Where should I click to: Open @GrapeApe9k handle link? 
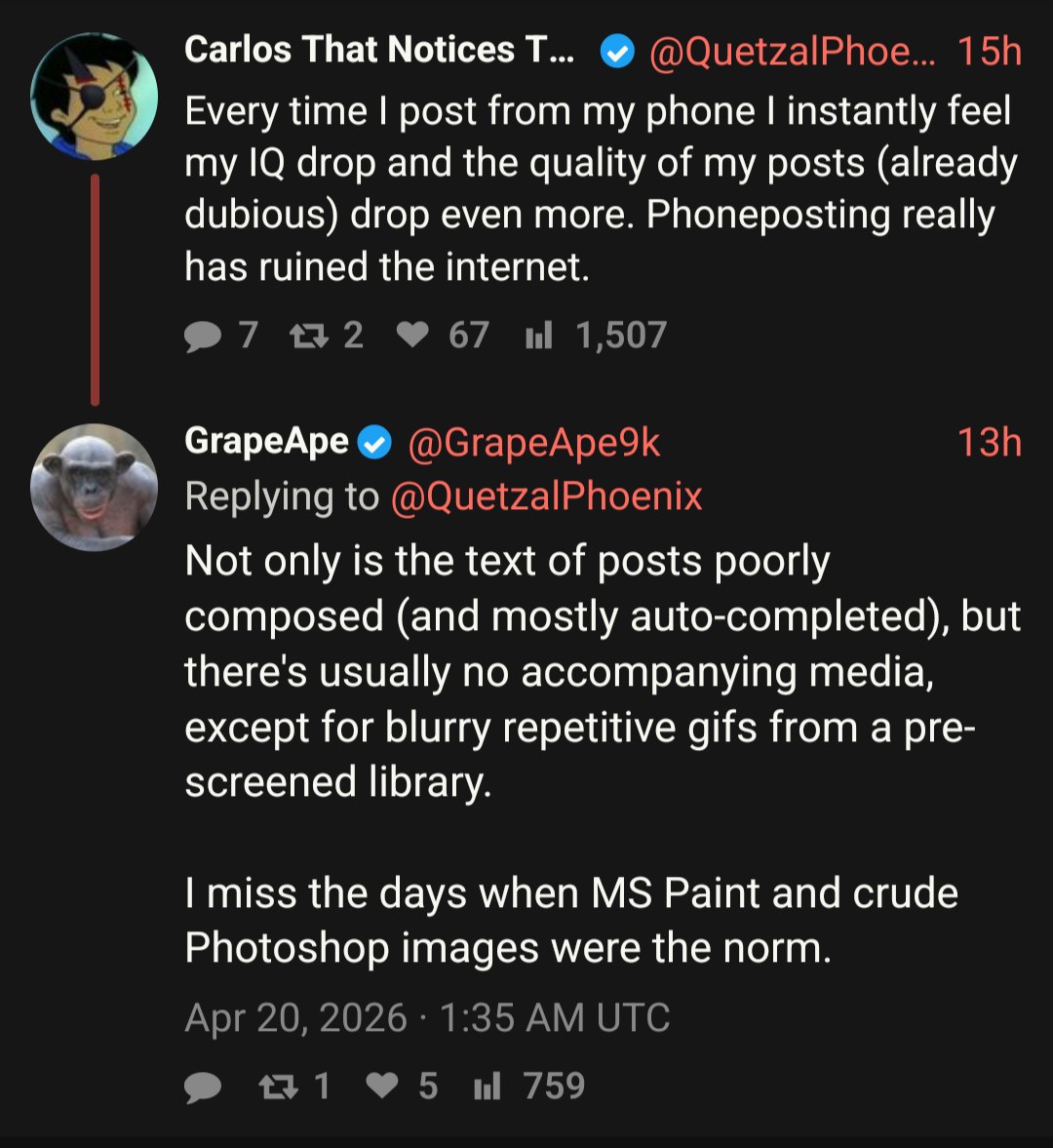tap(534, 443)
